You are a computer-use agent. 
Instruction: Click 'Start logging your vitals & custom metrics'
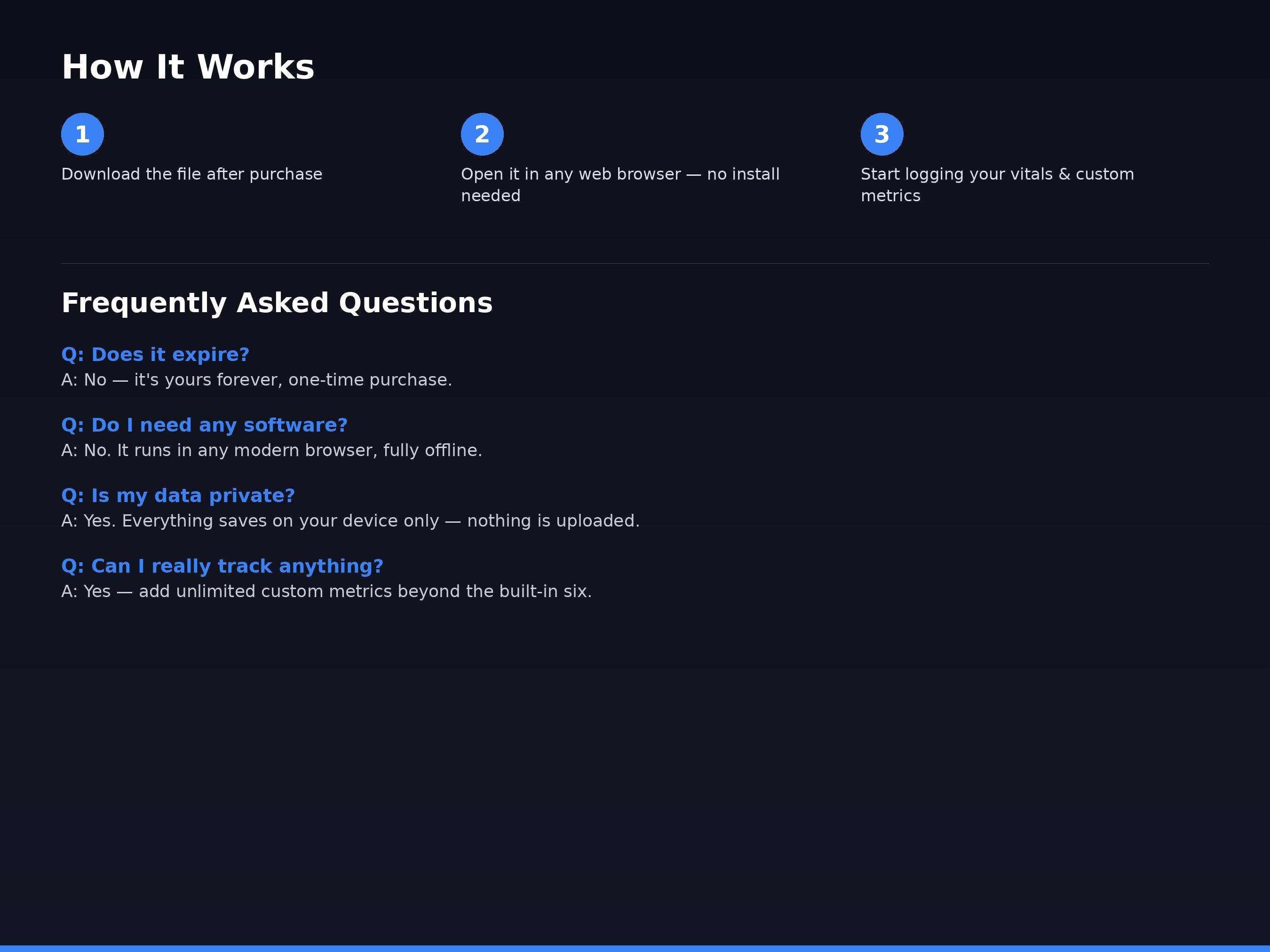click(997, 185)
